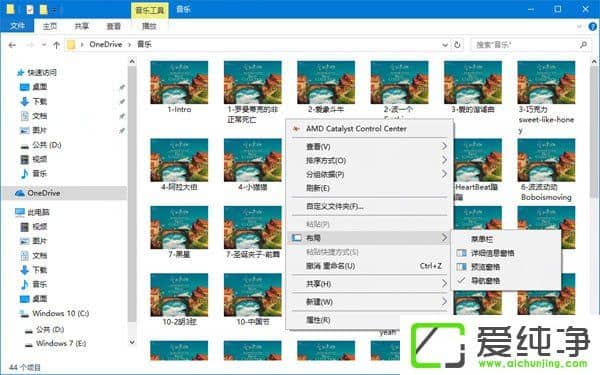The height and width of the screenshot is (375, 600).
Task: Click the up-one-level arrow
Action: [56, 45]
